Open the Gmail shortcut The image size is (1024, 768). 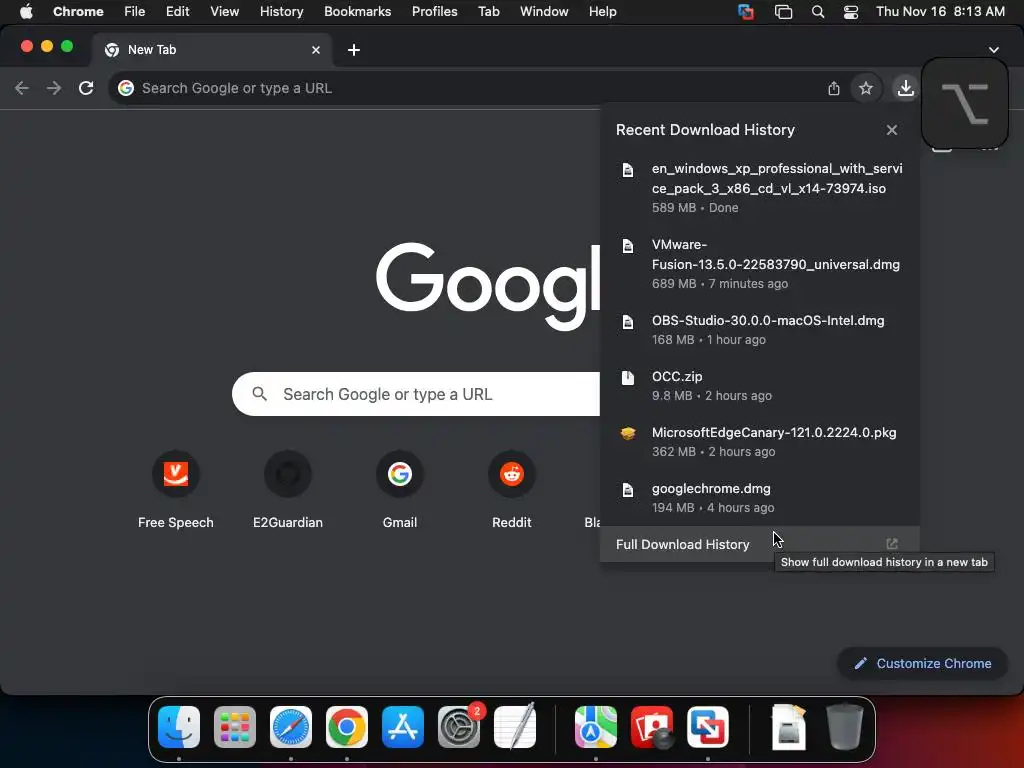click(x=400, y=490)
